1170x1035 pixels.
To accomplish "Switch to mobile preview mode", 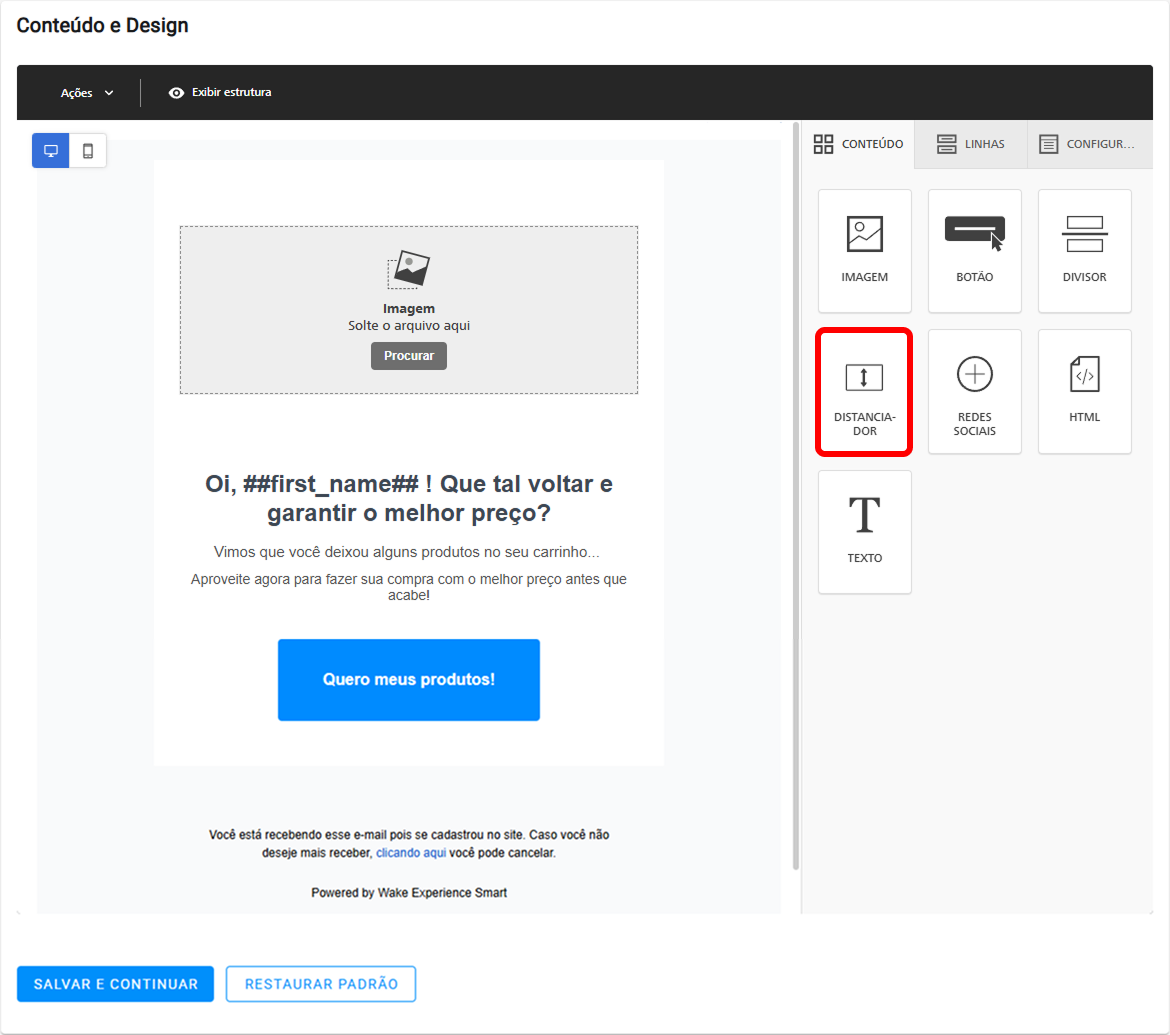I will (88, 151).
